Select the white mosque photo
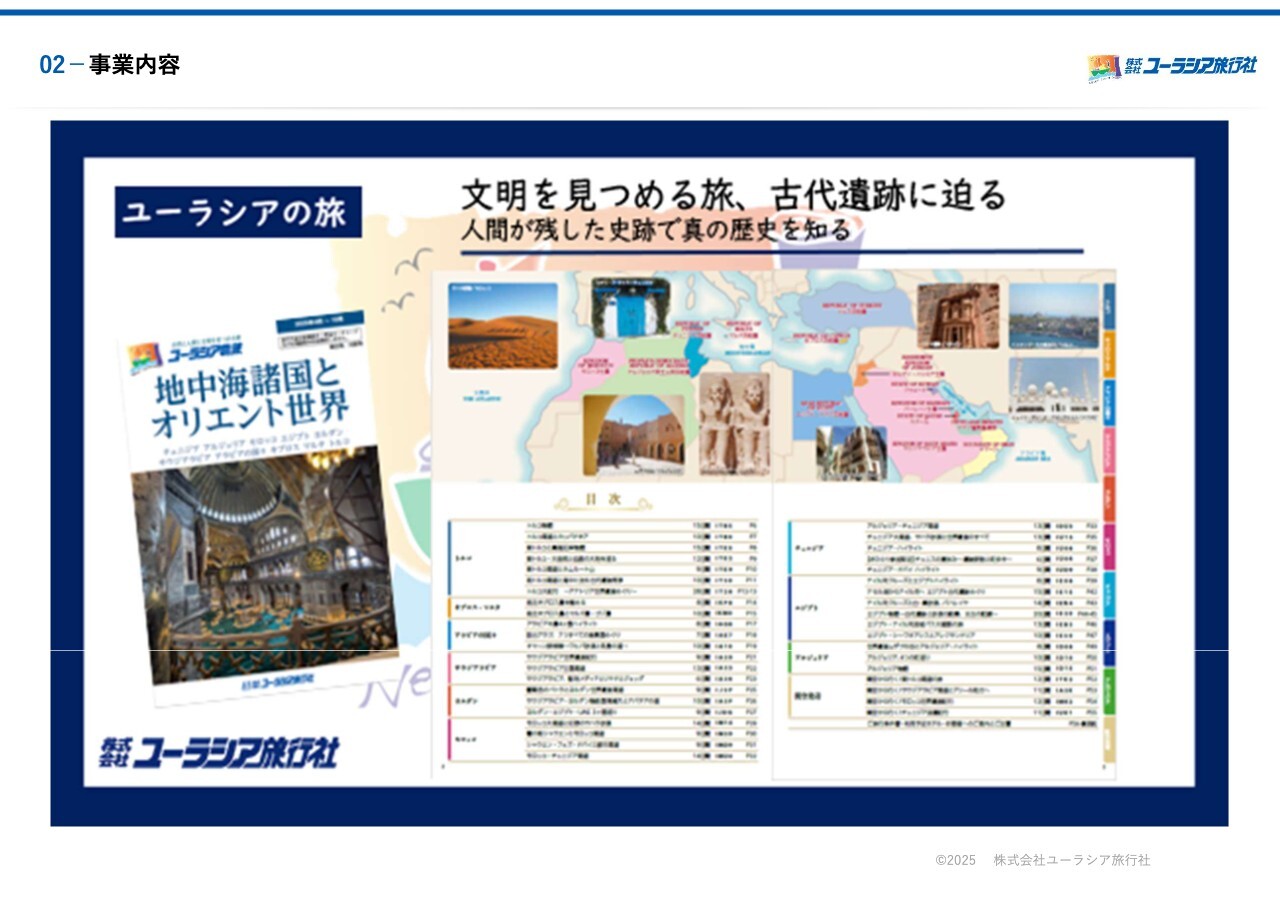 (x=1055, y=385)
